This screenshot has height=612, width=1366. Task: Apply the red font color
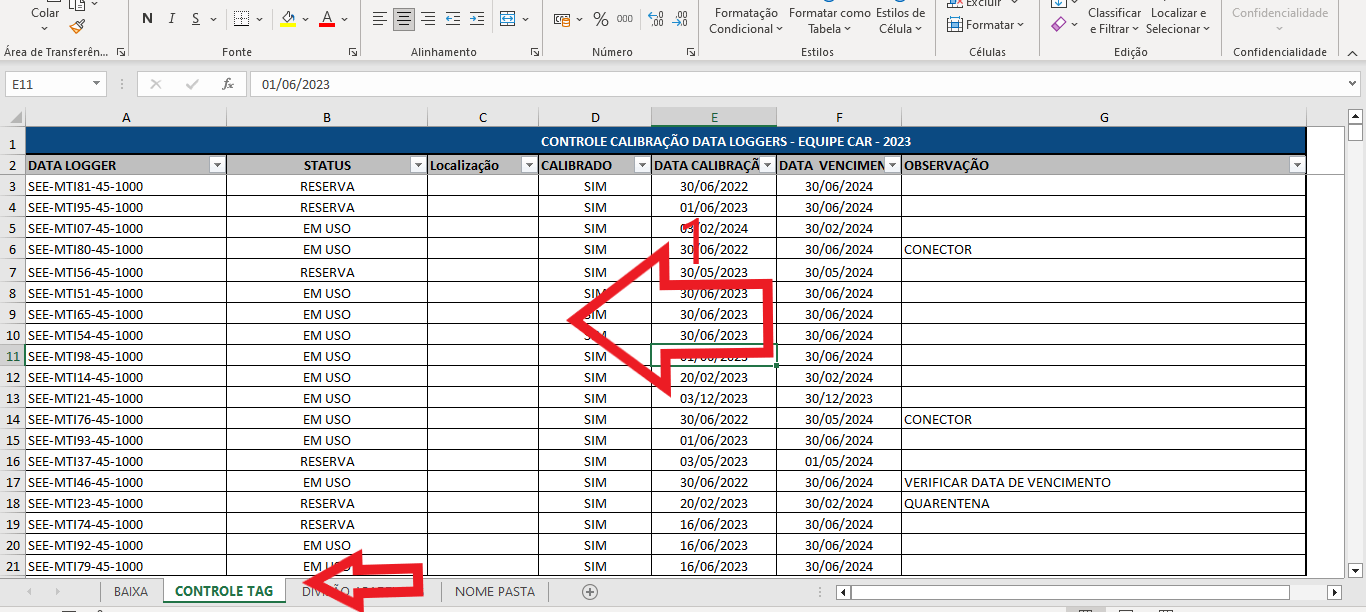pyautogui.click(x=327, y=18)
